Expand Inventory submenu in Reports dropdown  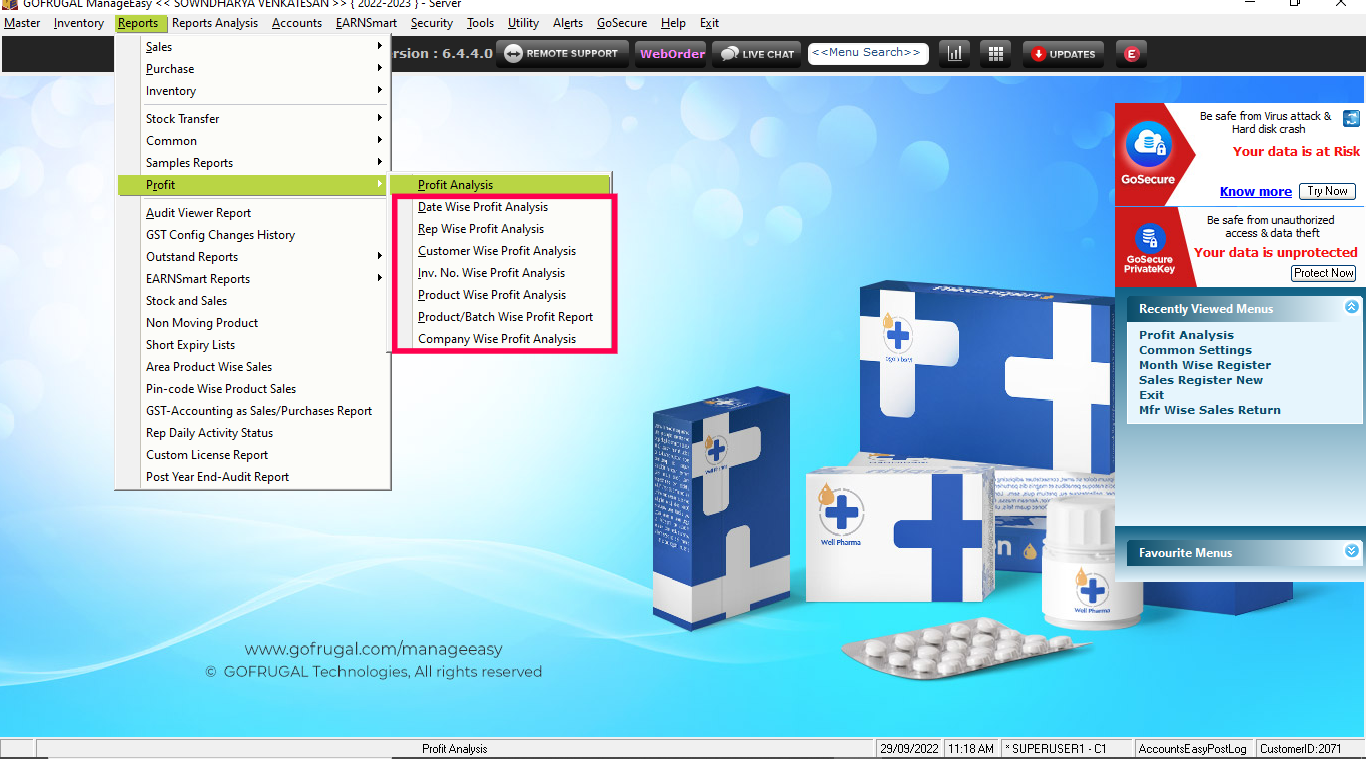[253, 91]
